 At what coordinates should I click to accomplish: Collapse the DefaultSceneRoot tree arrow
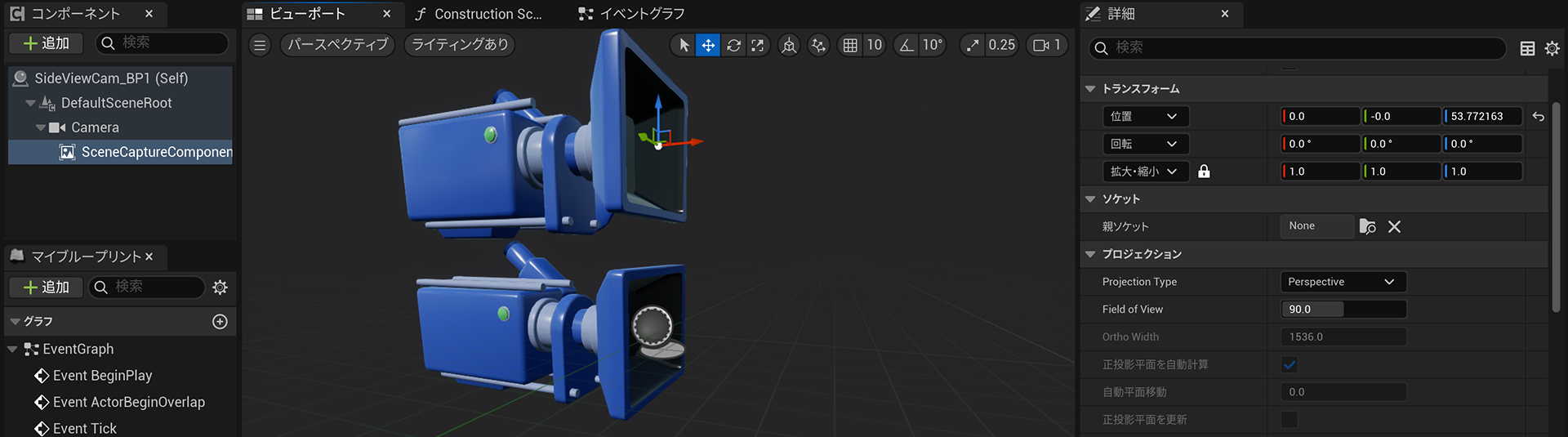[x=30, y=103]
